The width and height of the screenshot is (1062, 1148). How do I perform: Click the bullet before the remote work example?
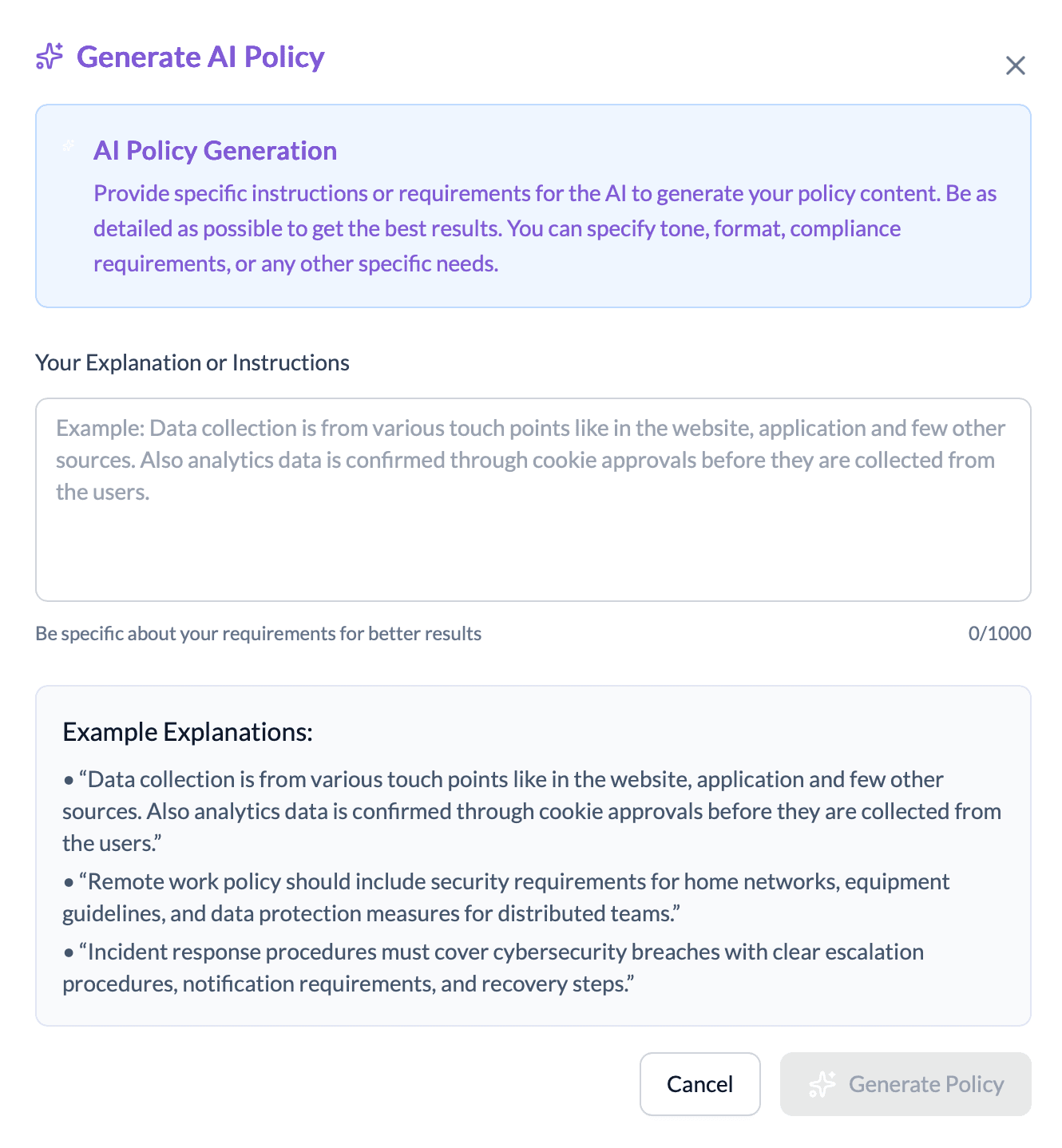pos(69,882)
